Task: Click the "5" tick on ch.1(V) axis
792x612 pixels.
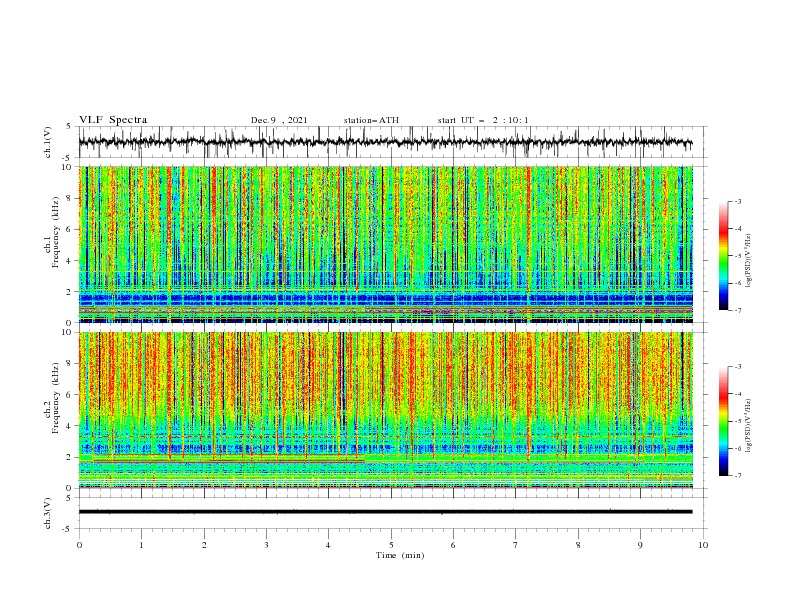Action: tap(69, 127)
